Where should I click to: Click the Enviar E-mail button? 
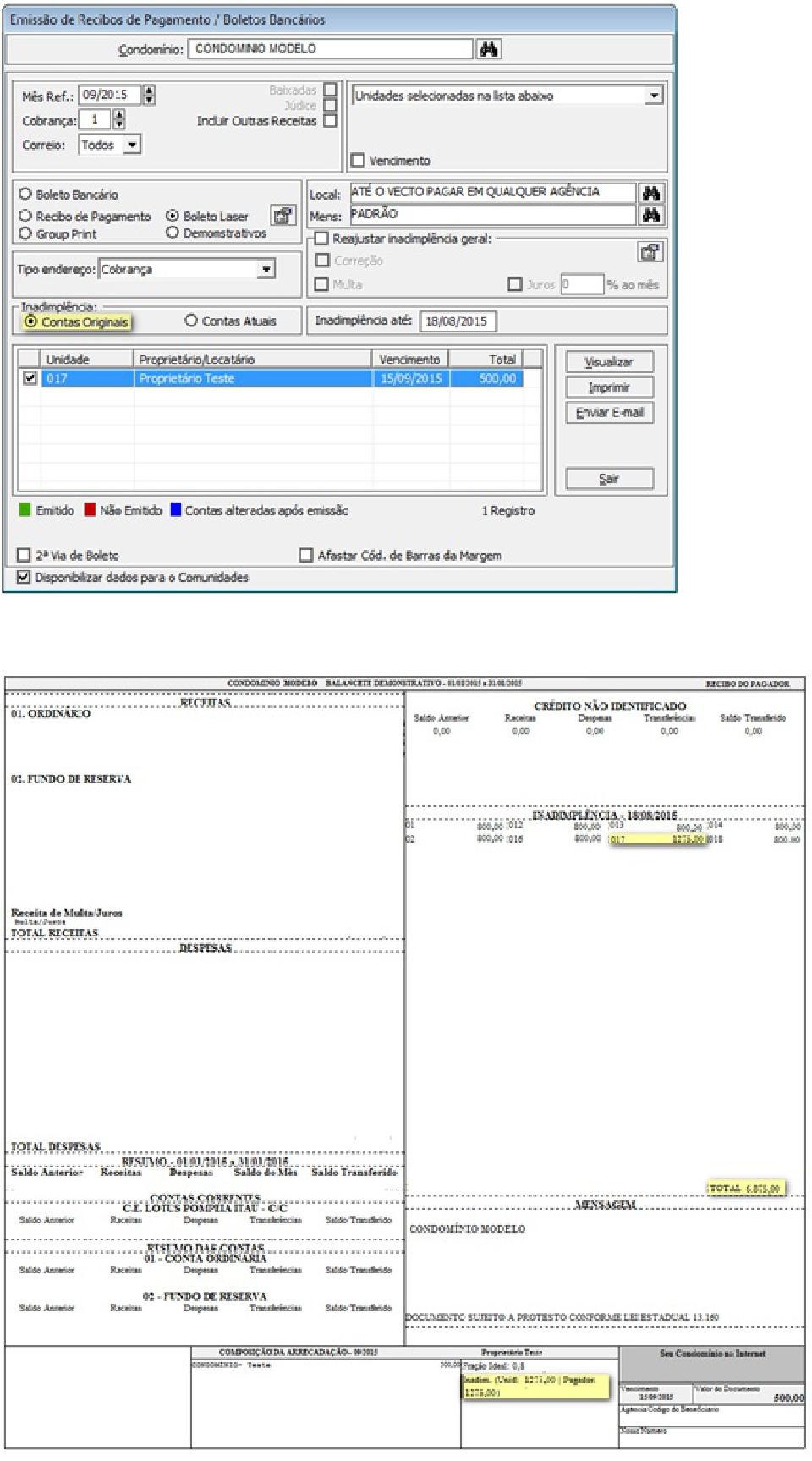609,413
